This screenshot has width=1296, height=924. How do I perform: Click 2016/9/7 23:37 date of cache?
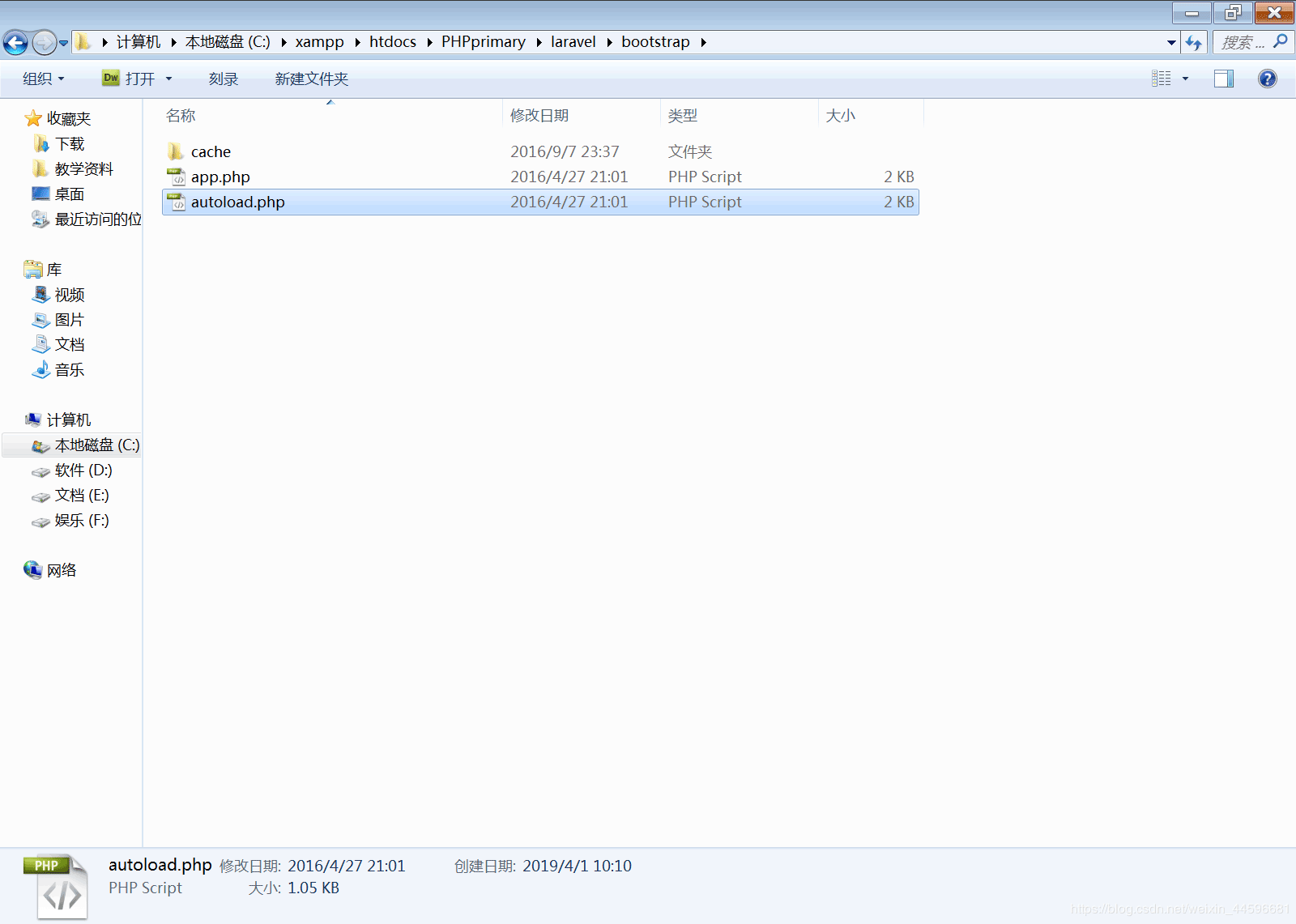click(565, 151)
